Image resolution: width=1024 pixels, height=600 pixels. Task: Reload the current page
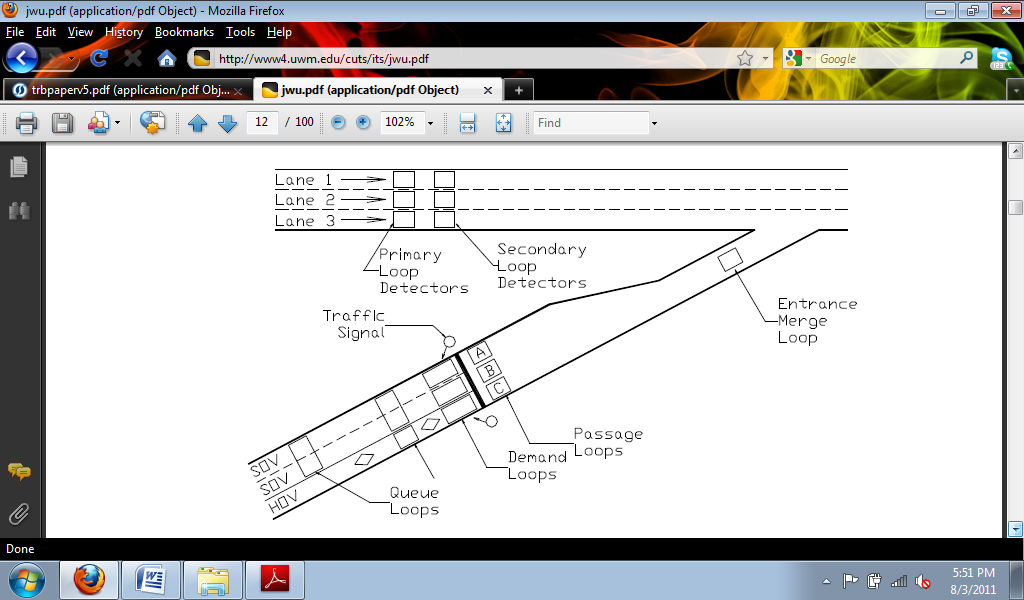(x=99, y=58)
